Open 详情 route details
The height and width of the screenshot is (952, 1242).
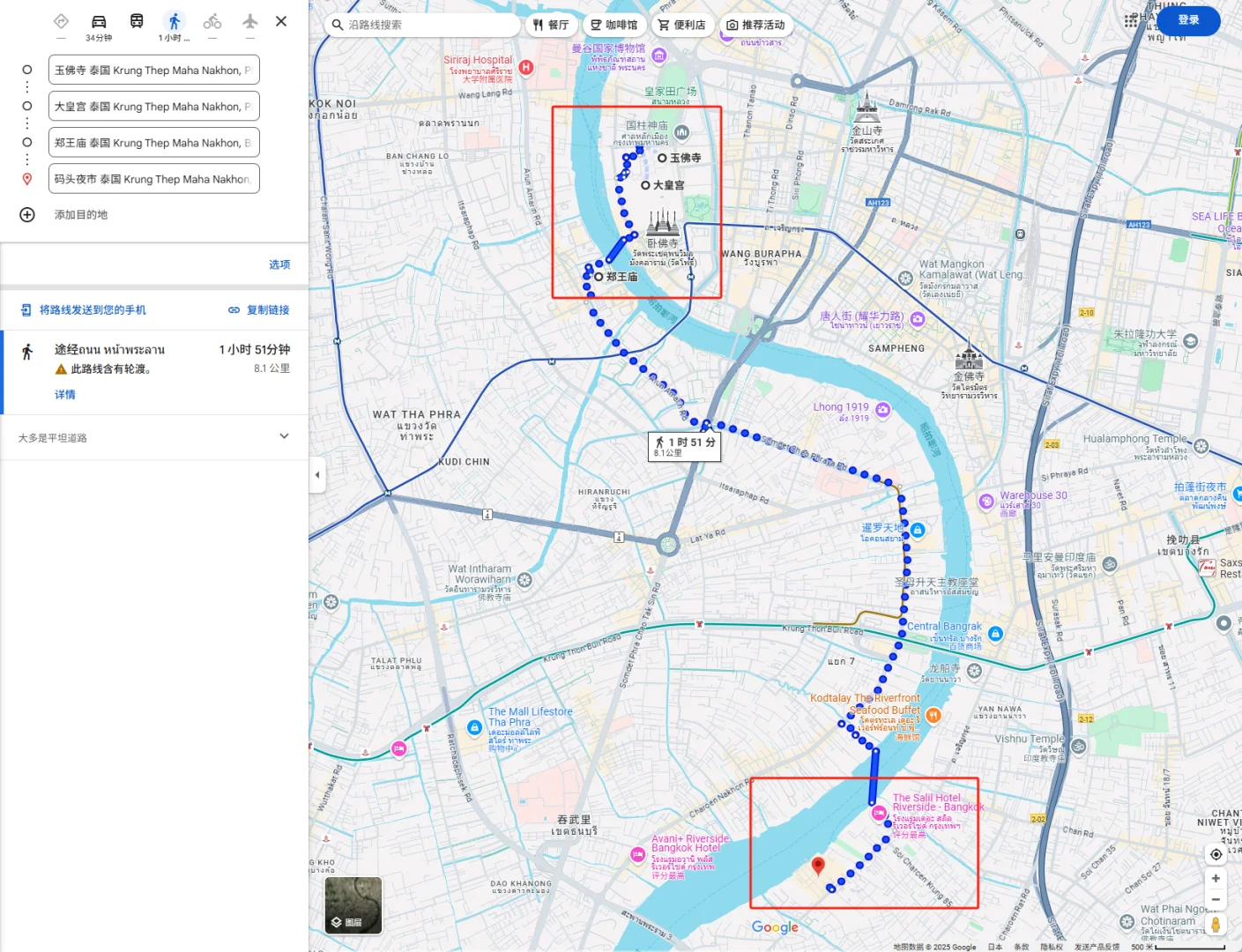click(65, 395)
